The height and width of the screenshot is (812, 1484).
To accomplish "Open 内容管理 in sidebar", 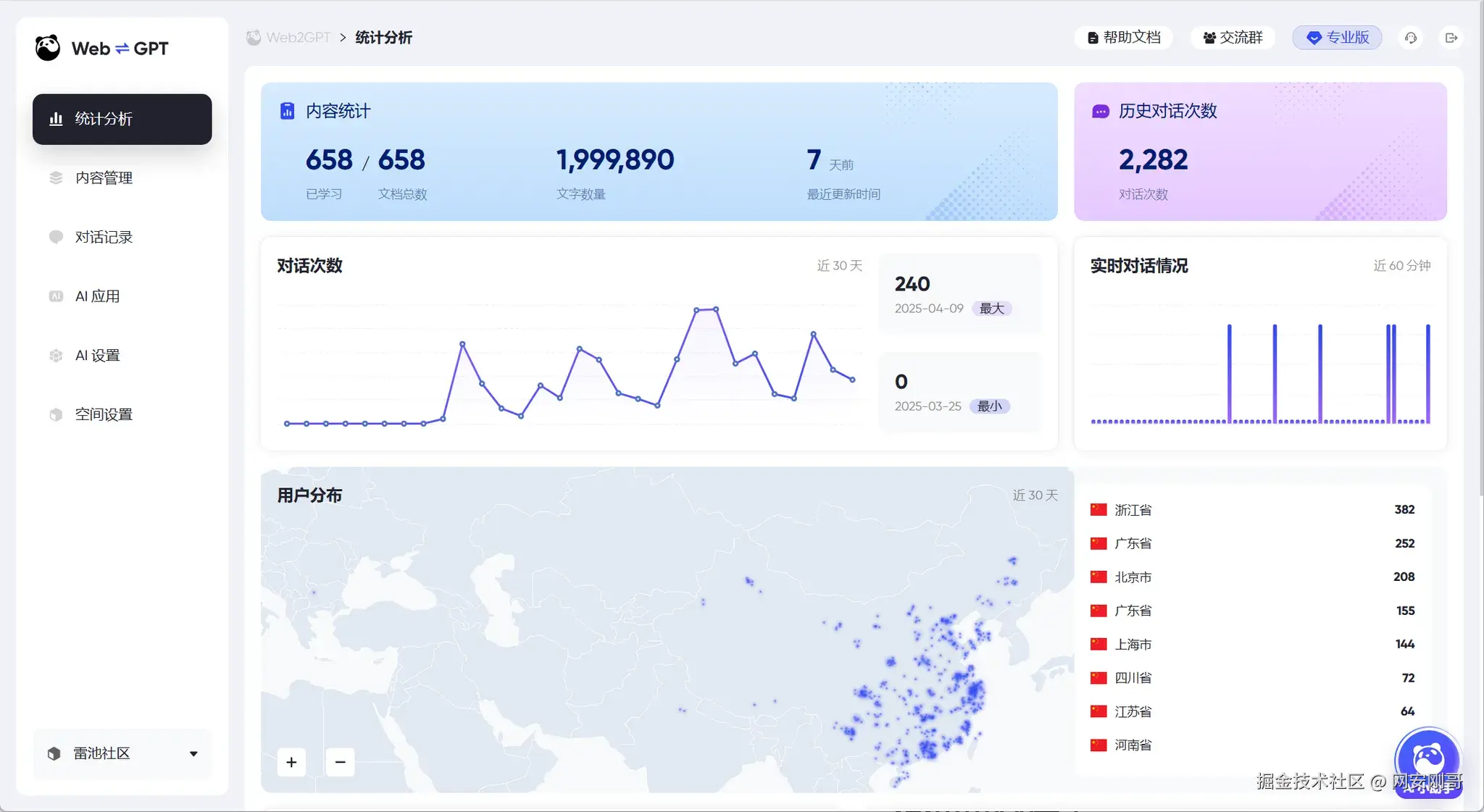I will [104, 178].
